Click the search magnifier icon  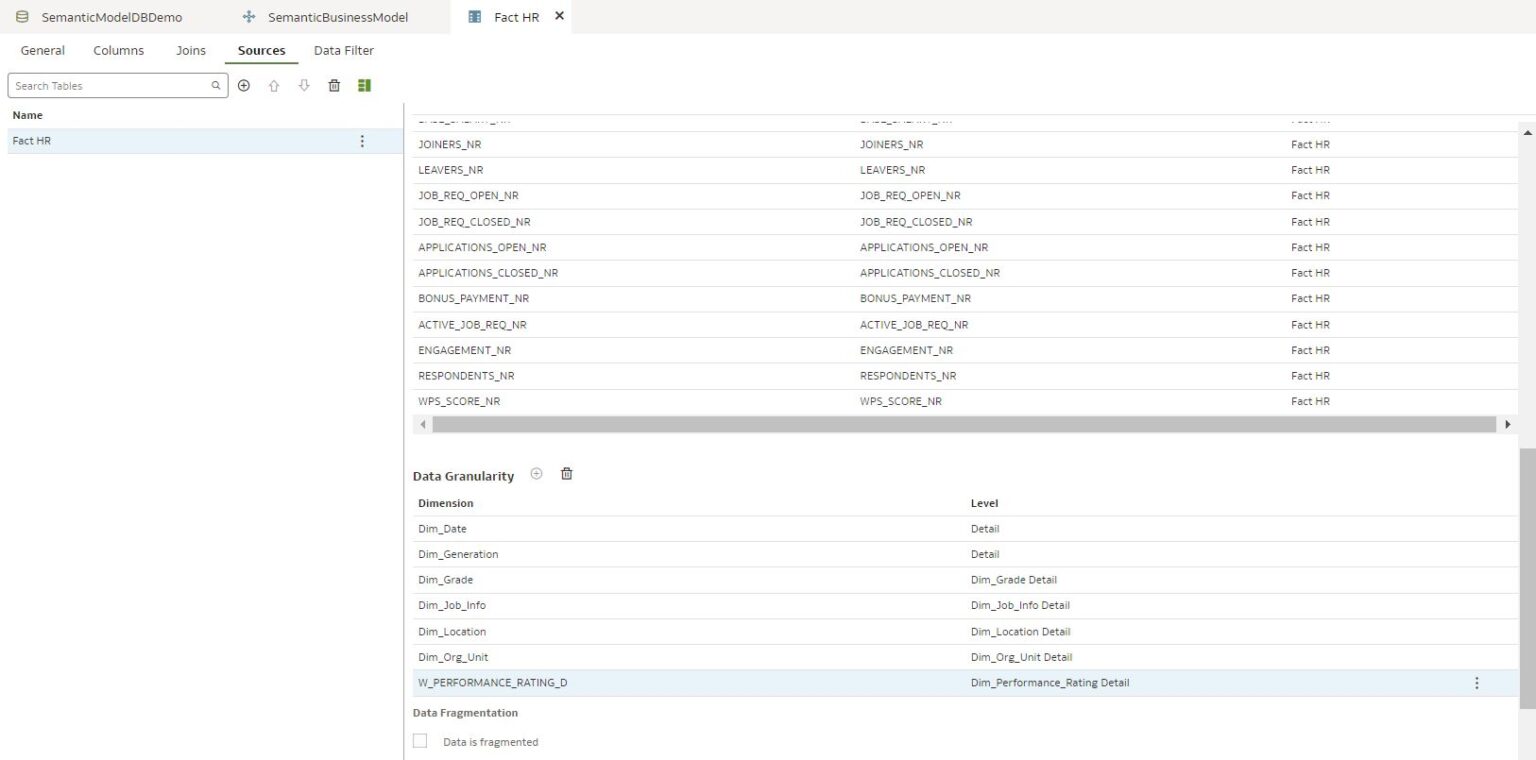[x=216, y=86]
